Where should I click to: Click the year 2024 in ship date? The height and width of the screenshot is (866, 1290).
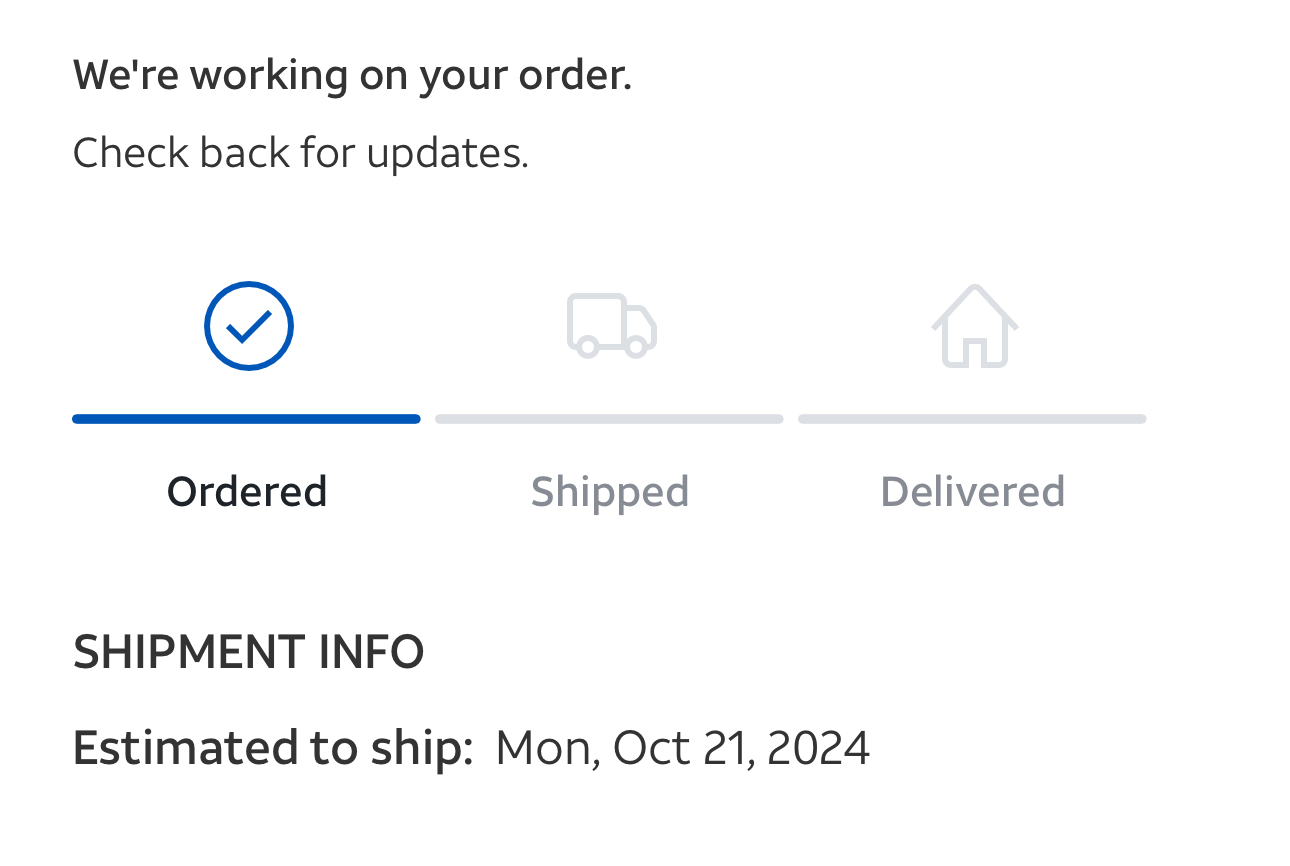(818, 748)
